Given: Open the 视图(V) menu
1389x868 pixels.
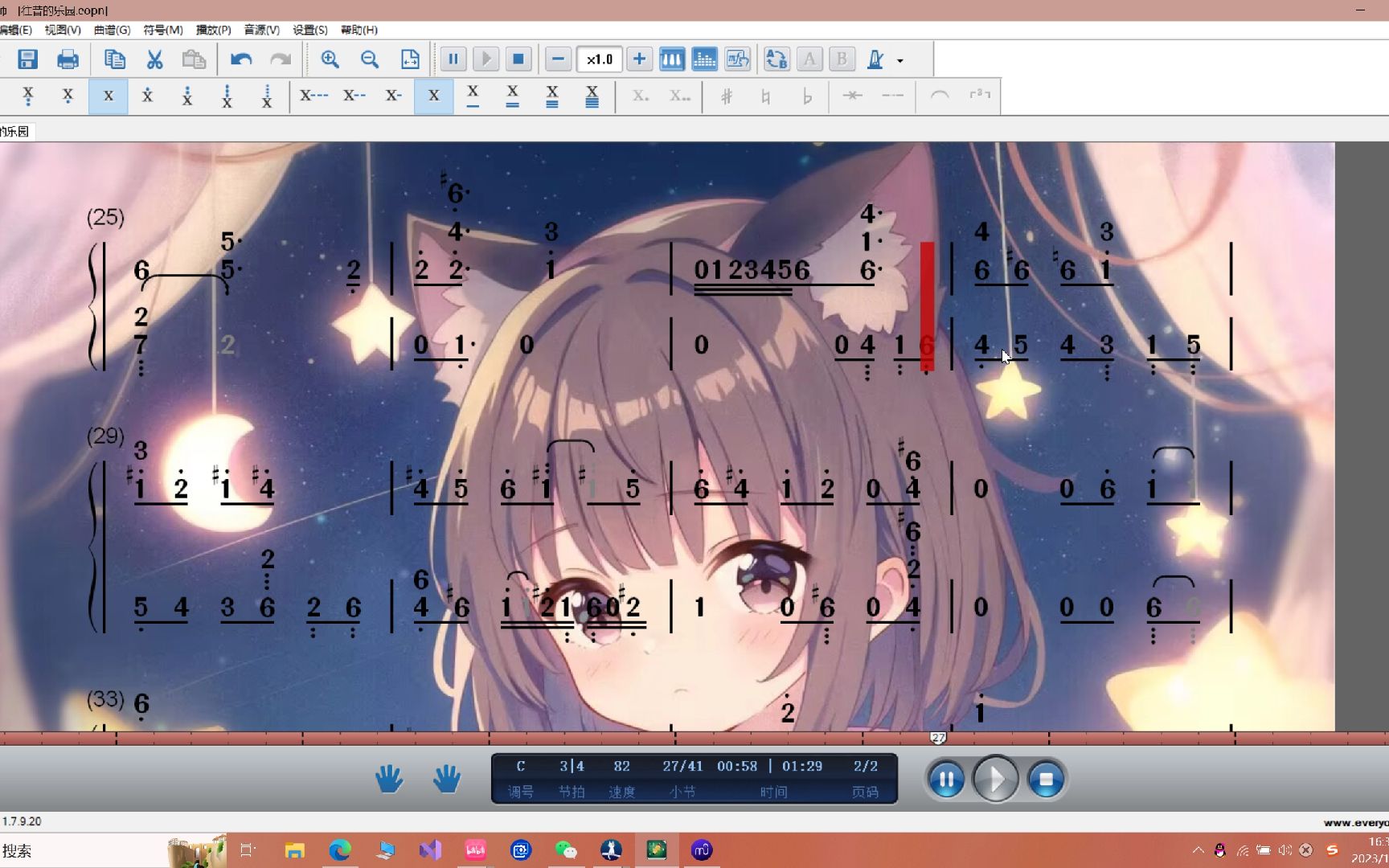Looking at the screenshot, I should (x=63, y=30).
